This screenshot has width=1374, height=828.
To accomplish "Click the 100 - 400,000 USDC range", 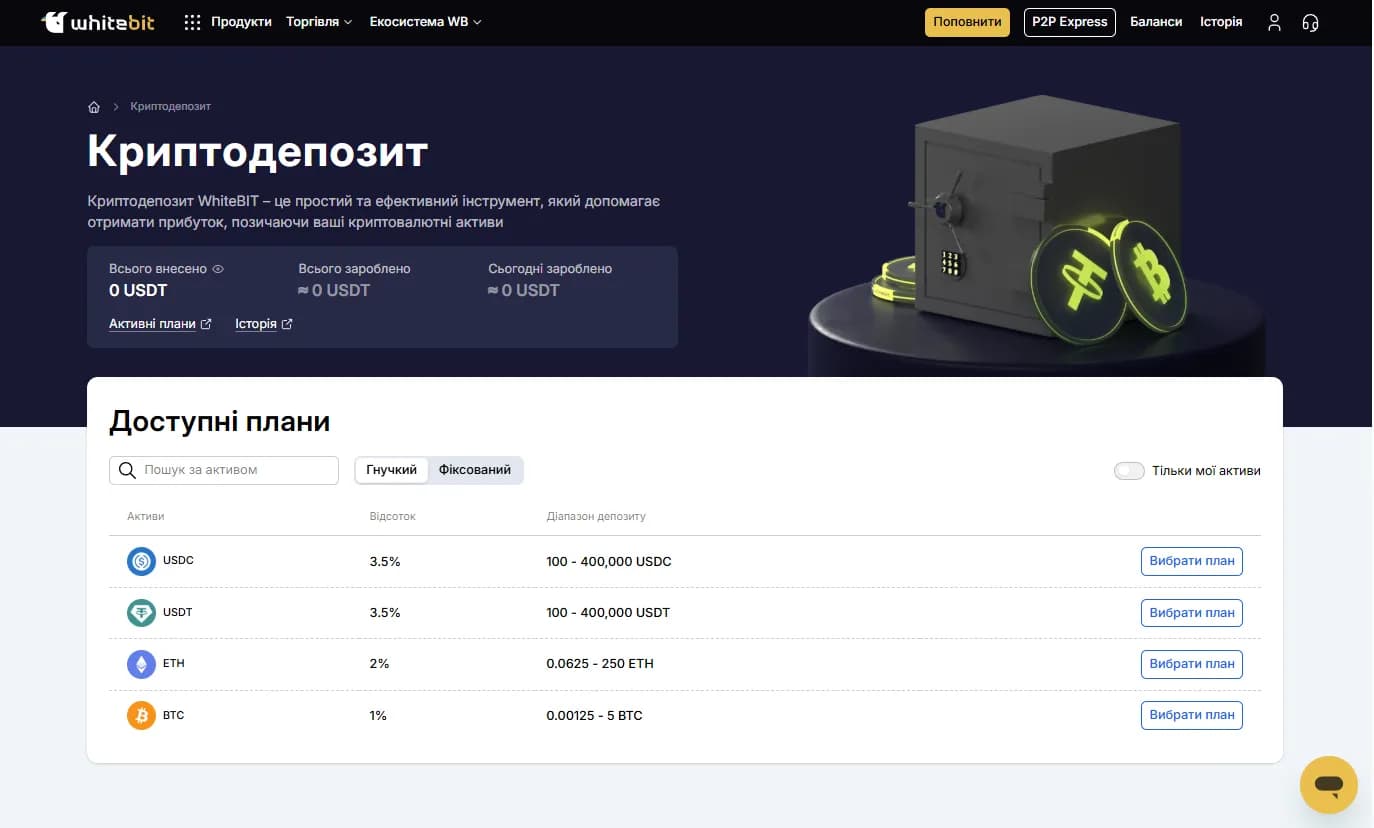I will tap(609, 562).
